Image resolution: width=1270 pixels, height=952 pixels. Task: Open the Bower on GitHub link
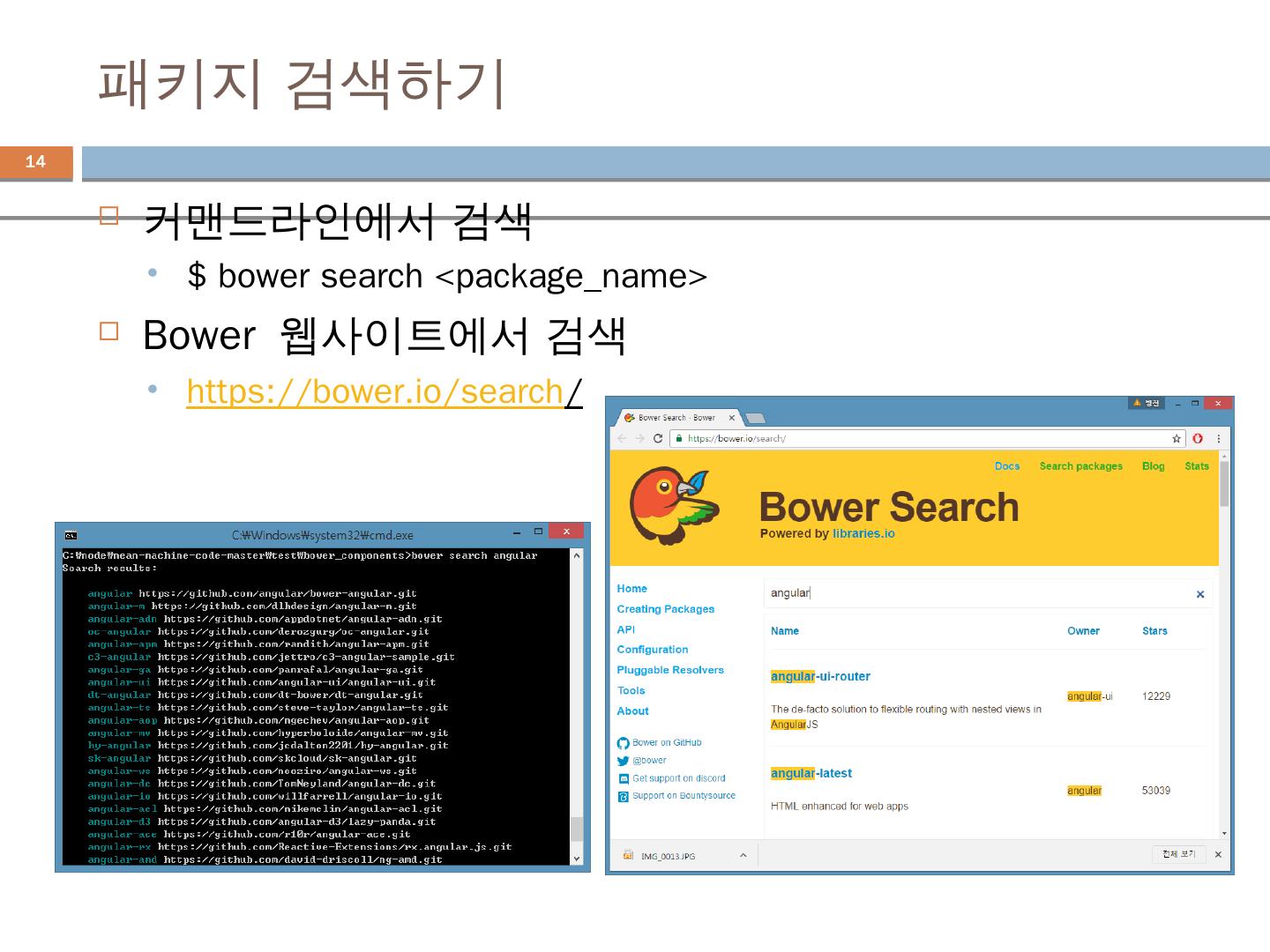tap(666, 743)
